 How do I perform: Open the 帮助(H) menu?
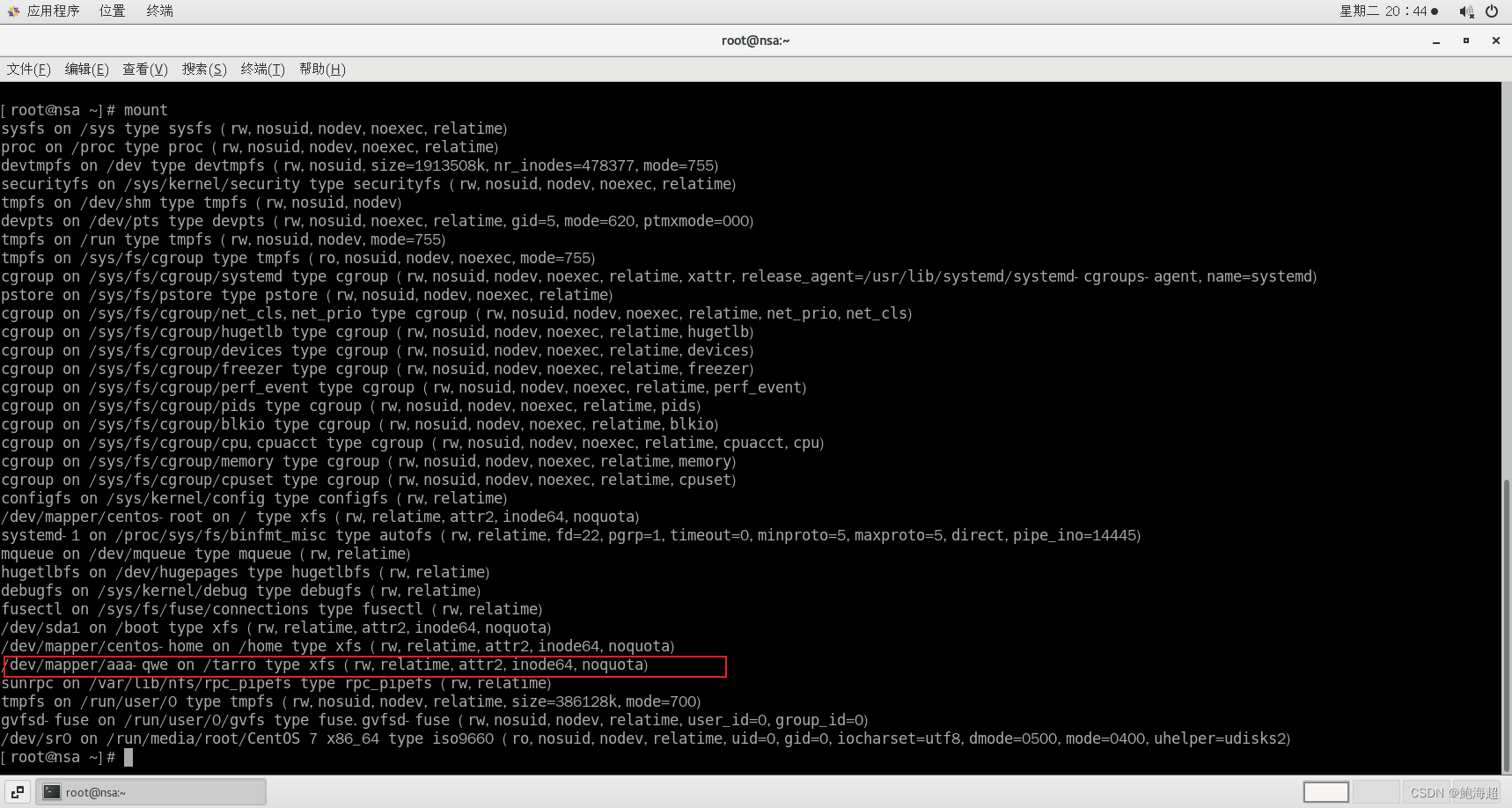pyautogui.click(x=322, y=69)
